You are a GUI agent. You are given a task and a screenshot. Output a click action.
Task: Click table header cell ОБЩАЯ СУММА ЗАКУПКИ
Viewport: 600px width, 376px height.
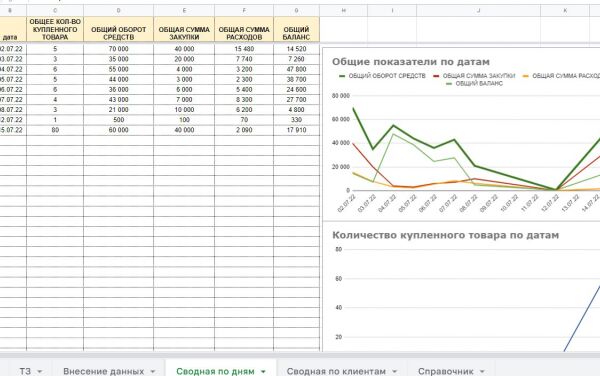click(184, 29)
